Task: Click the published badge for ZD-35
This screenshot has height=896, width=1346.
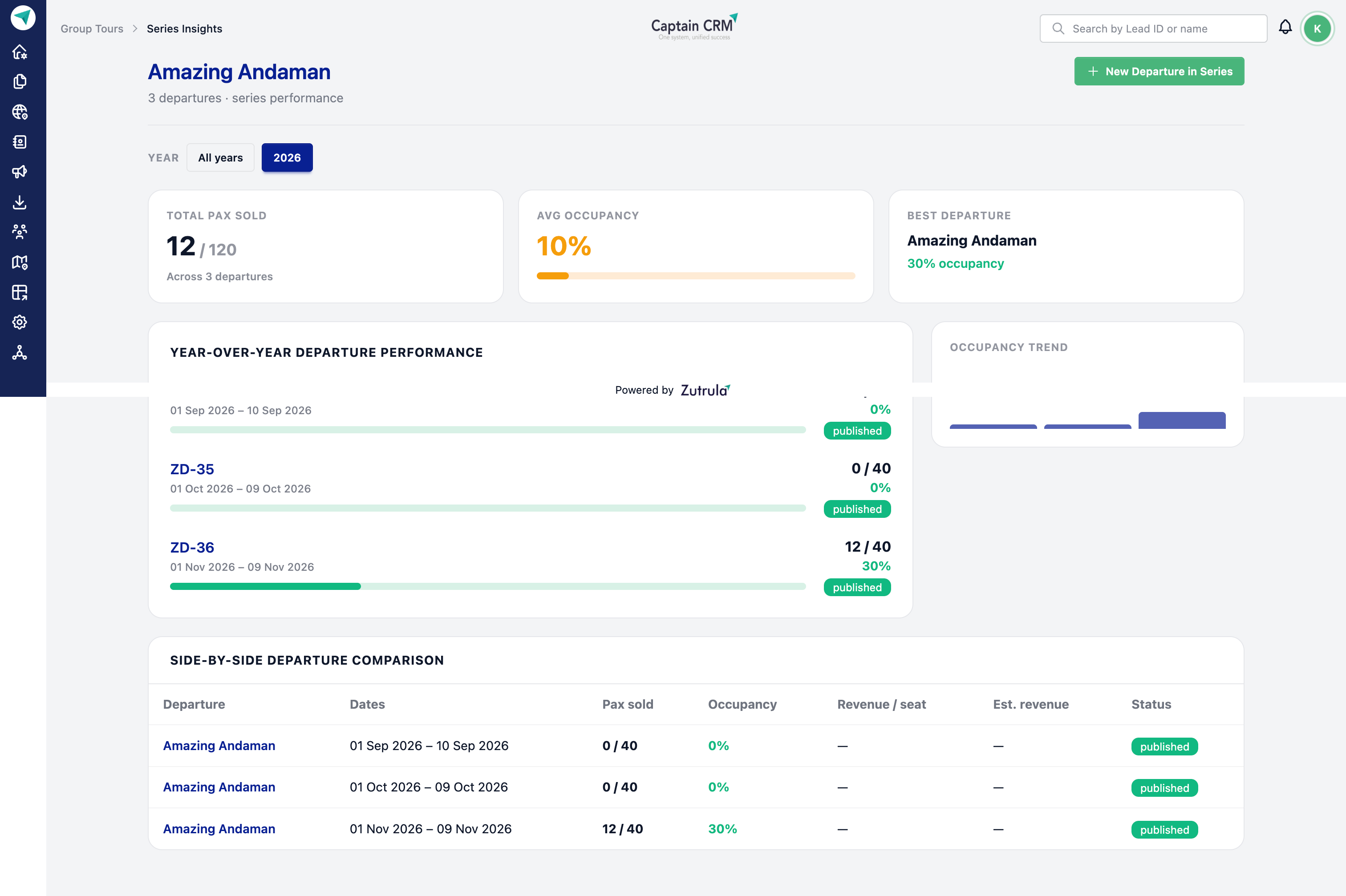Action: (857, 509)
